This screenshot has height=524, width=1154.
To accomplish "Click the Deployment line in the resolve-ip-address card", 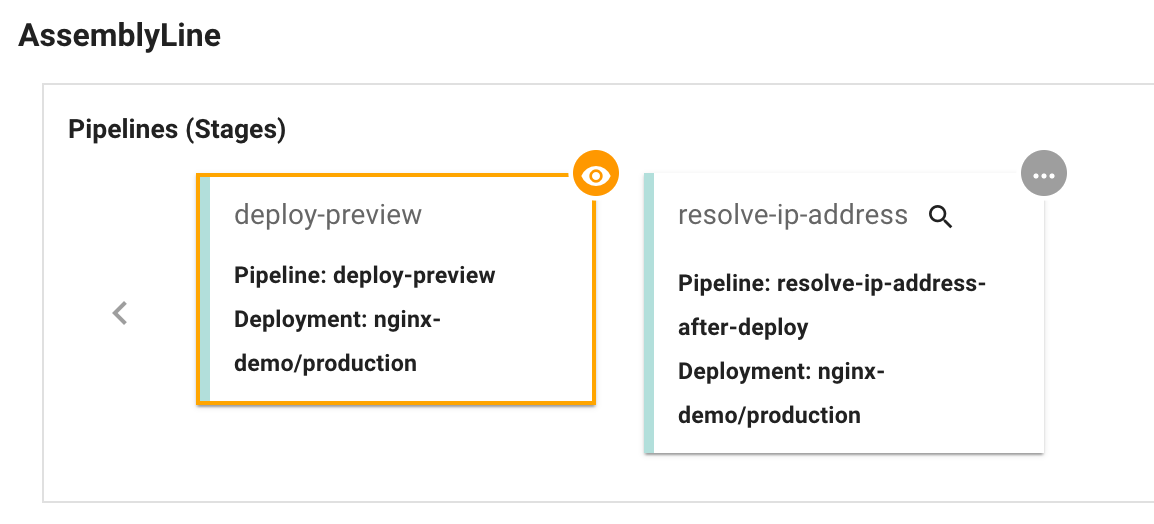I will click(781, 371).
